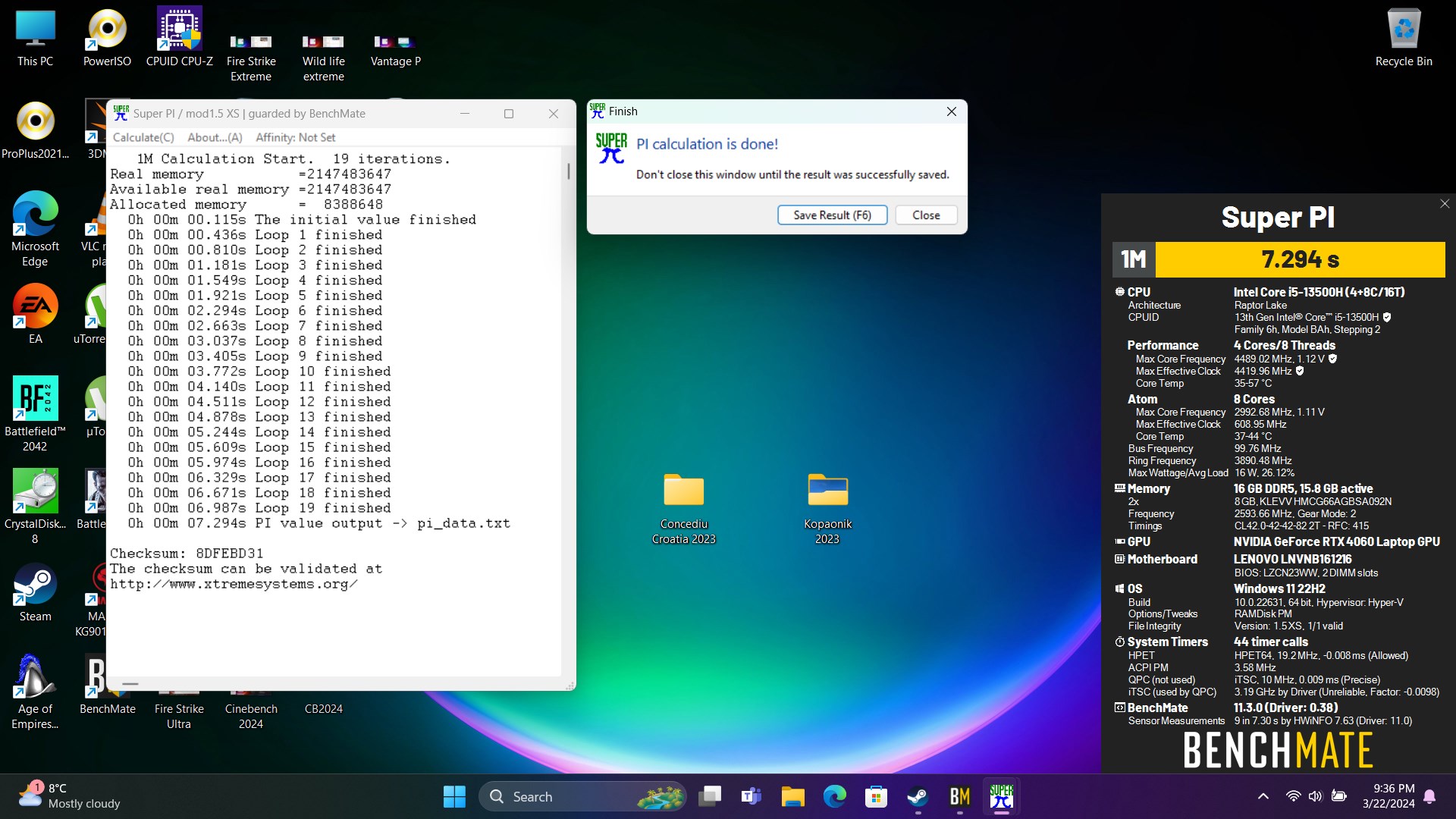Viewport: 1456px width, 819px height.
Task: Click 7.294 s result in BenchMate panel
Action: [x=1300, y=259]
